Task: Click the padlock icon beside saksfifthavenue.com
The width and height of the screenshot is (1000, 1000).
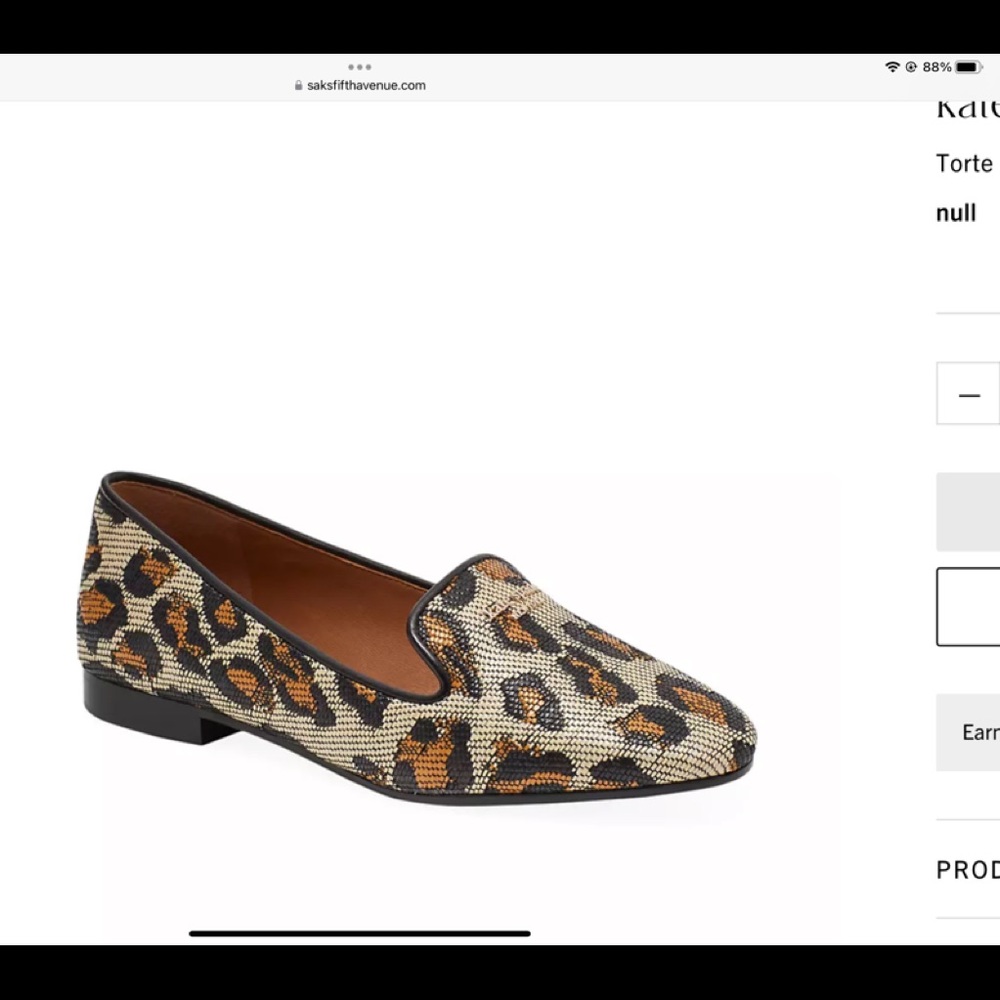Action: [x=298, y=85]
